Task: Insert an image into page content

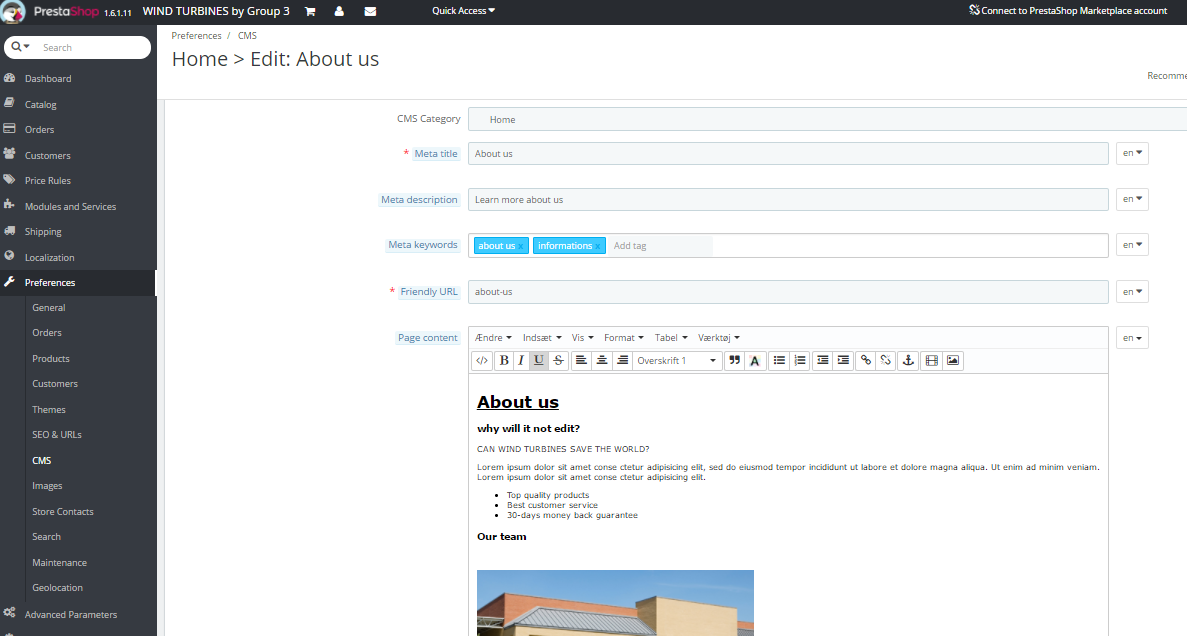Action: pos(953,361)
